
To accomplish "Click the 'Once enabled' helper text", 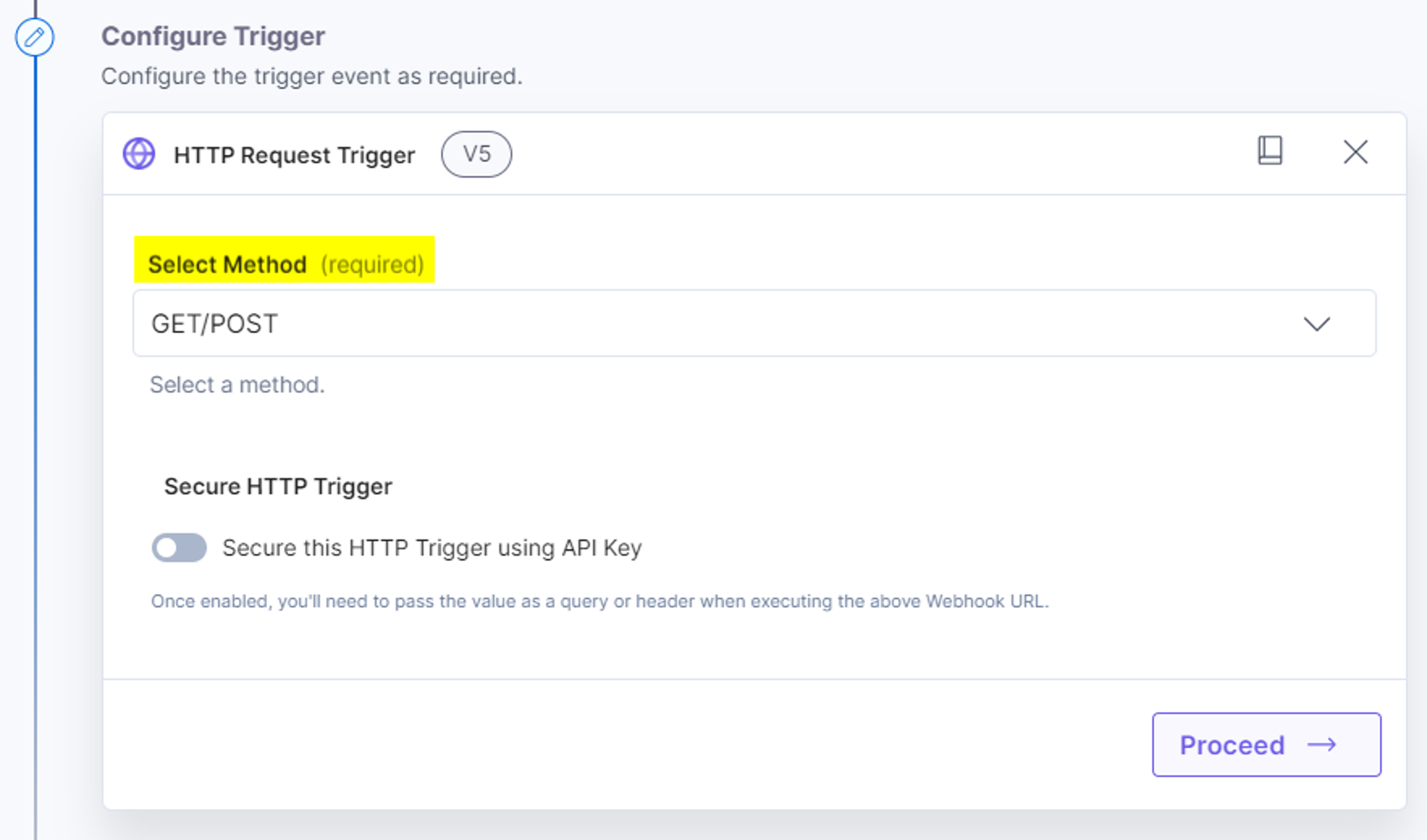I will click(x=600, y=601).
